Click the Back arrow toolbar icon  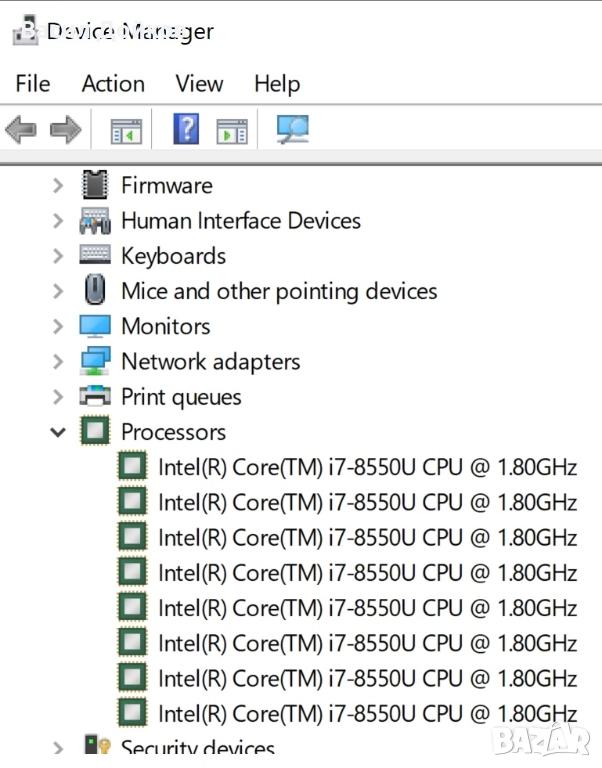(x=21, y=129)
